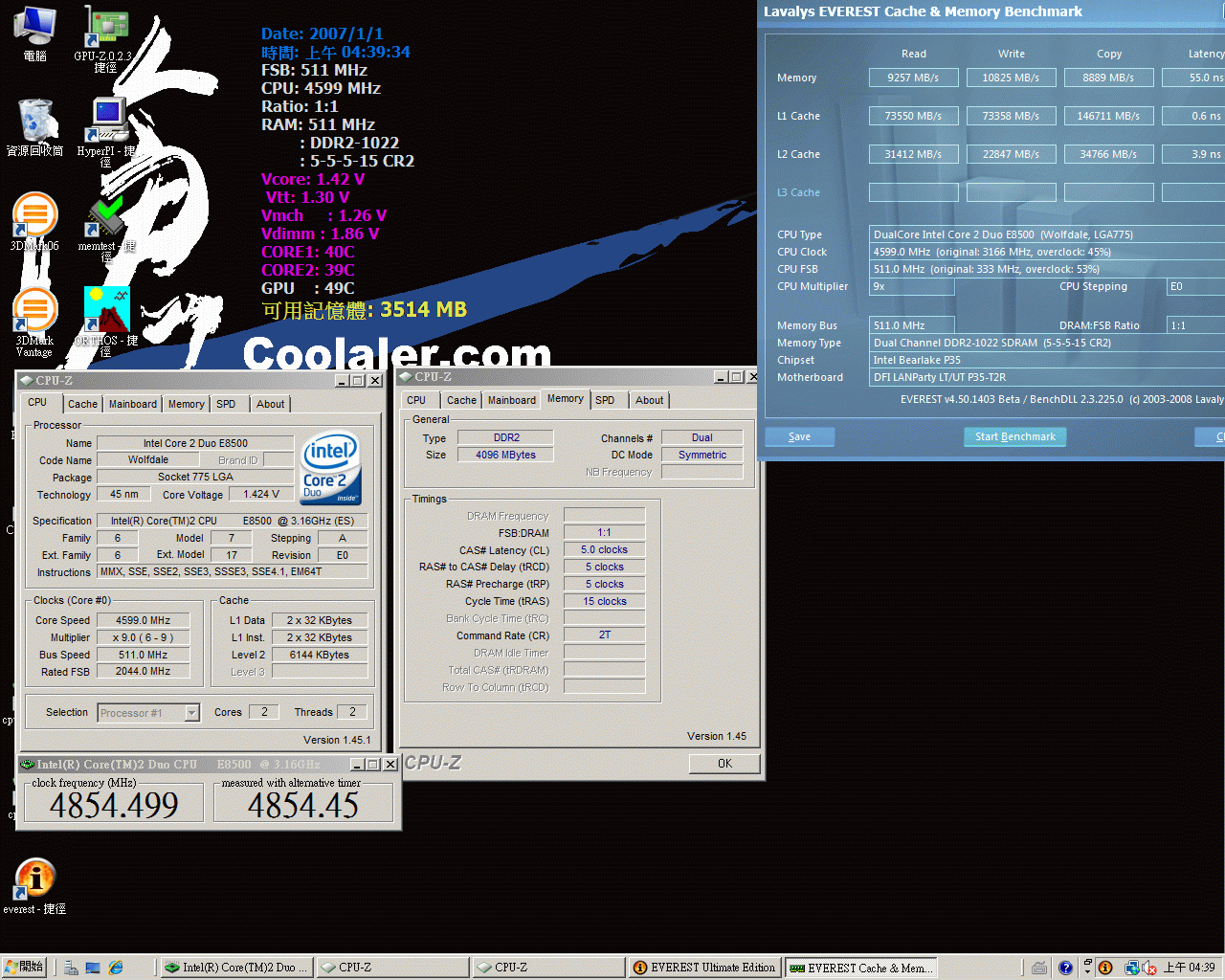Click the Channels # Dual field
This screenshot has width=1225, height=980.
702,437
